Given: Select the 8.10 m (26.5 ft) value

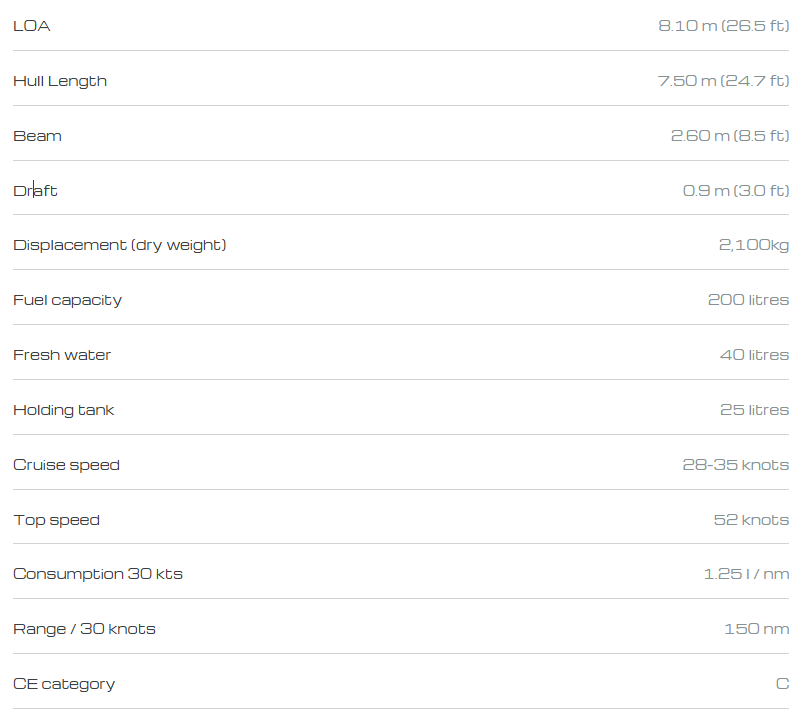Looking at the screenshot, I should click(724, 26).
